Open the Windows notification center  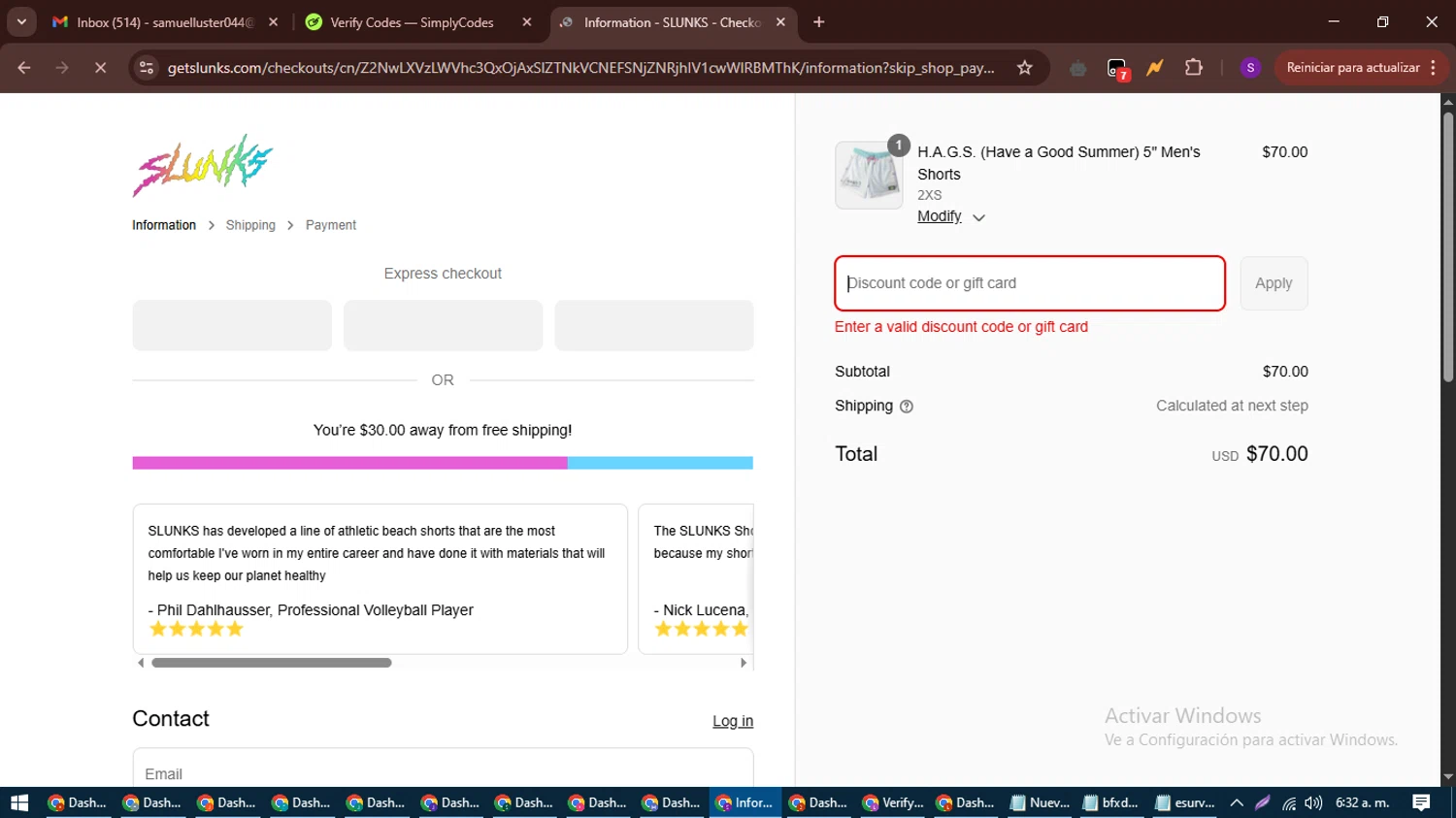[x=1421, y=802]
